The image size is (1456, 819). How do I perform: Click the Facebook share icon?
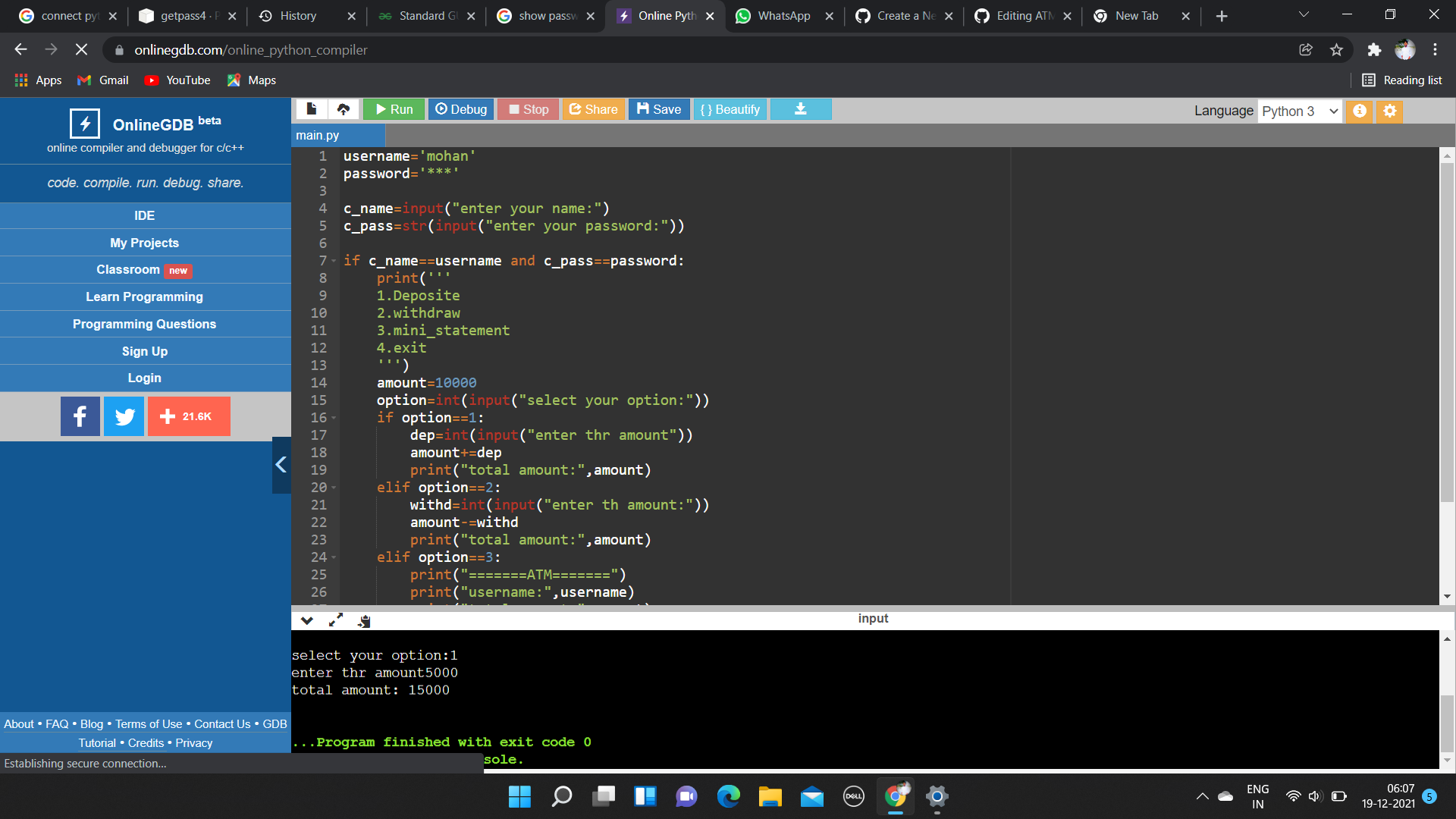pos(80,416)
